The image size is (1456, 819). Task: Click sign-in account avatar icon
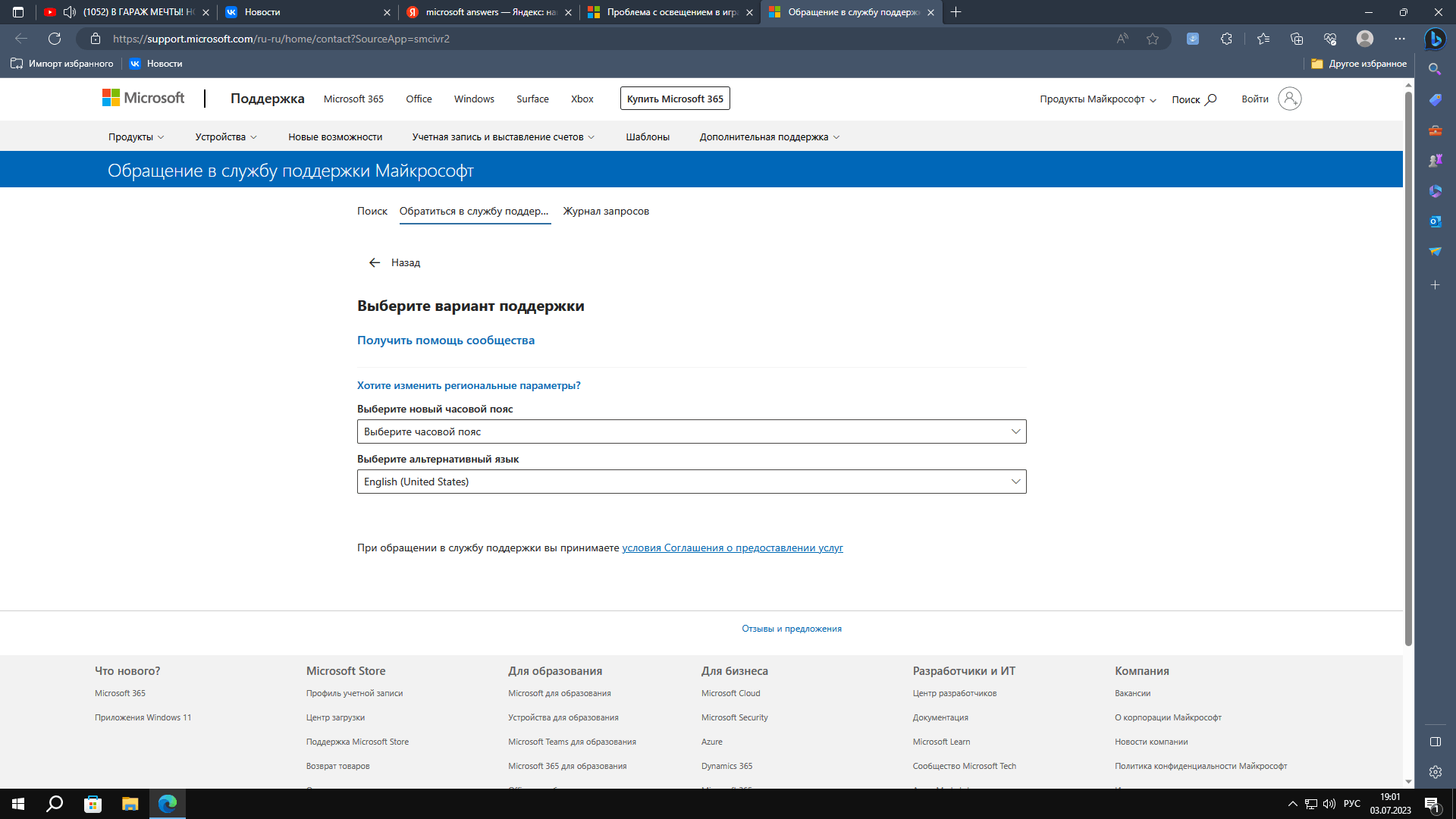[x=1289, y=99]
